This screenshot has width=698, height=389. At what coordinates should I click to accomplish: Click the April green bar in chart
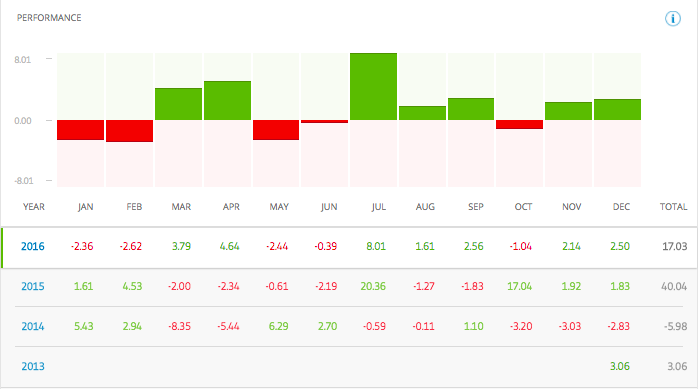click(227, 101)
